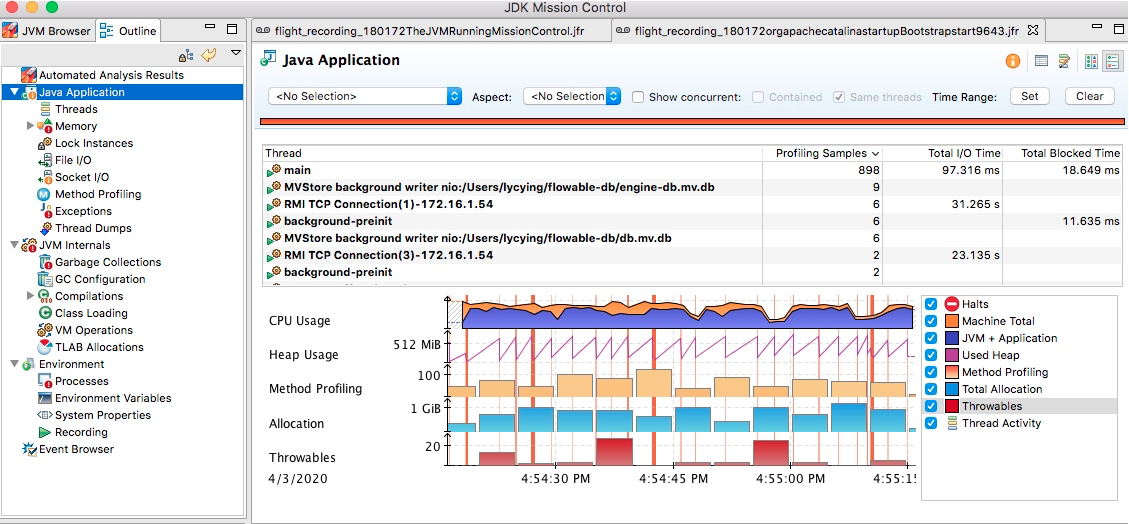Switch to the JVM Browser tab
Viewport: 1129px width, 524px height.
click(48, 31)
